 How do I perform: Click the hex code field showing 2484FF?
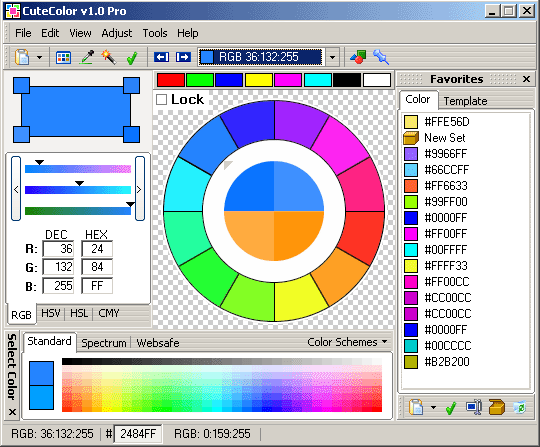tap(138, 434)
